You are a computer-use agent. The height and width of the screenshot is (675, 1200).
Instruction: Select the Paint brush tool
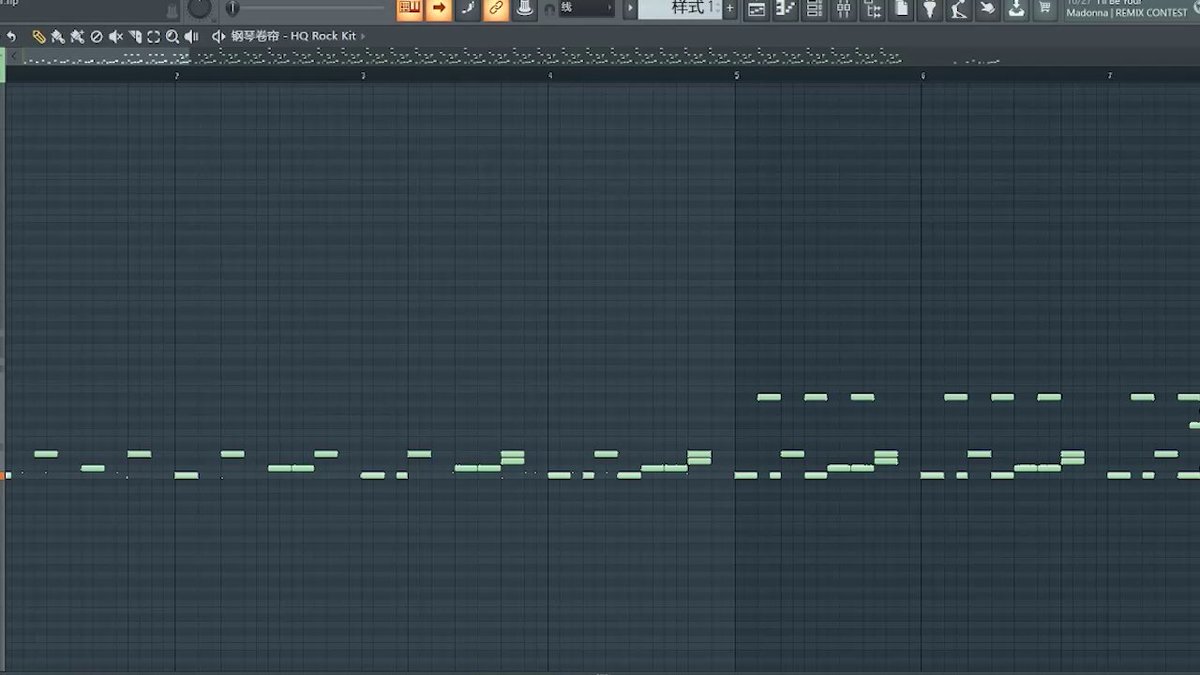(x=58, y=36)
